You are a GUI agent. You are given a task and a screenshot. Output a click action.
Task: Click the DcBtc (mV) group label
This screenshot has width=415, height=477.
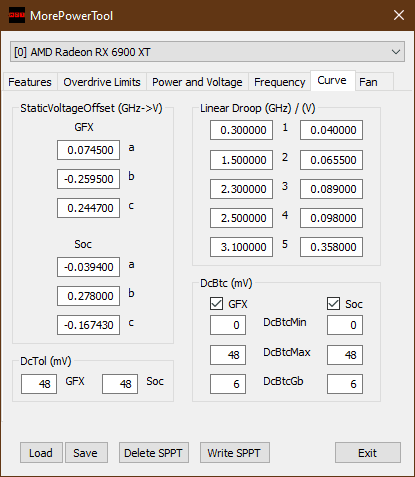226,283
